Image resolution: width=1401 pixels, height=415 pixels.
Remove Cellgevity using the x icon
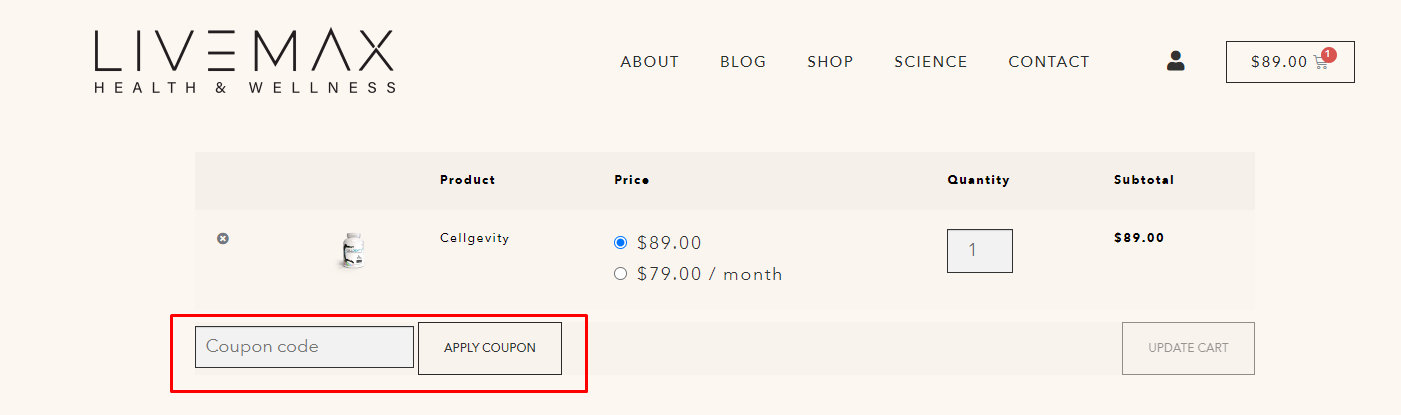[223, 238]
